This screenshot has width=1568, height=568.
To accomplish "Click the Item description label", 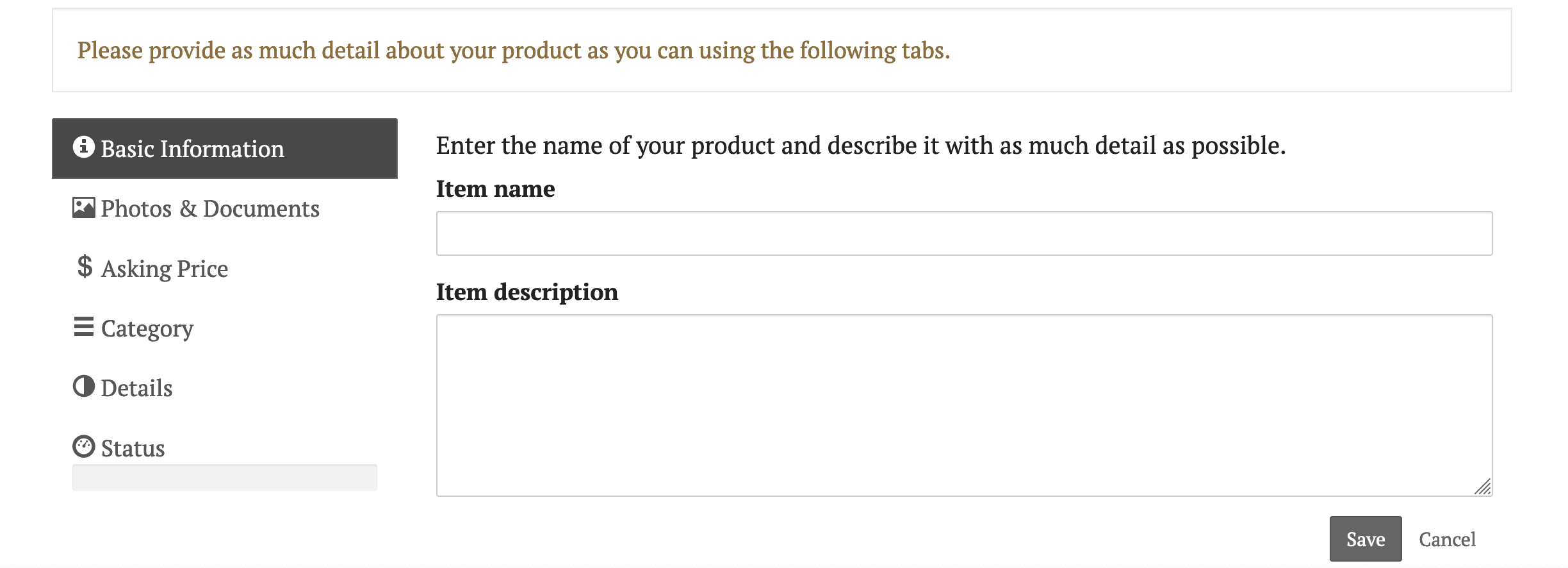I will point(527,292).
